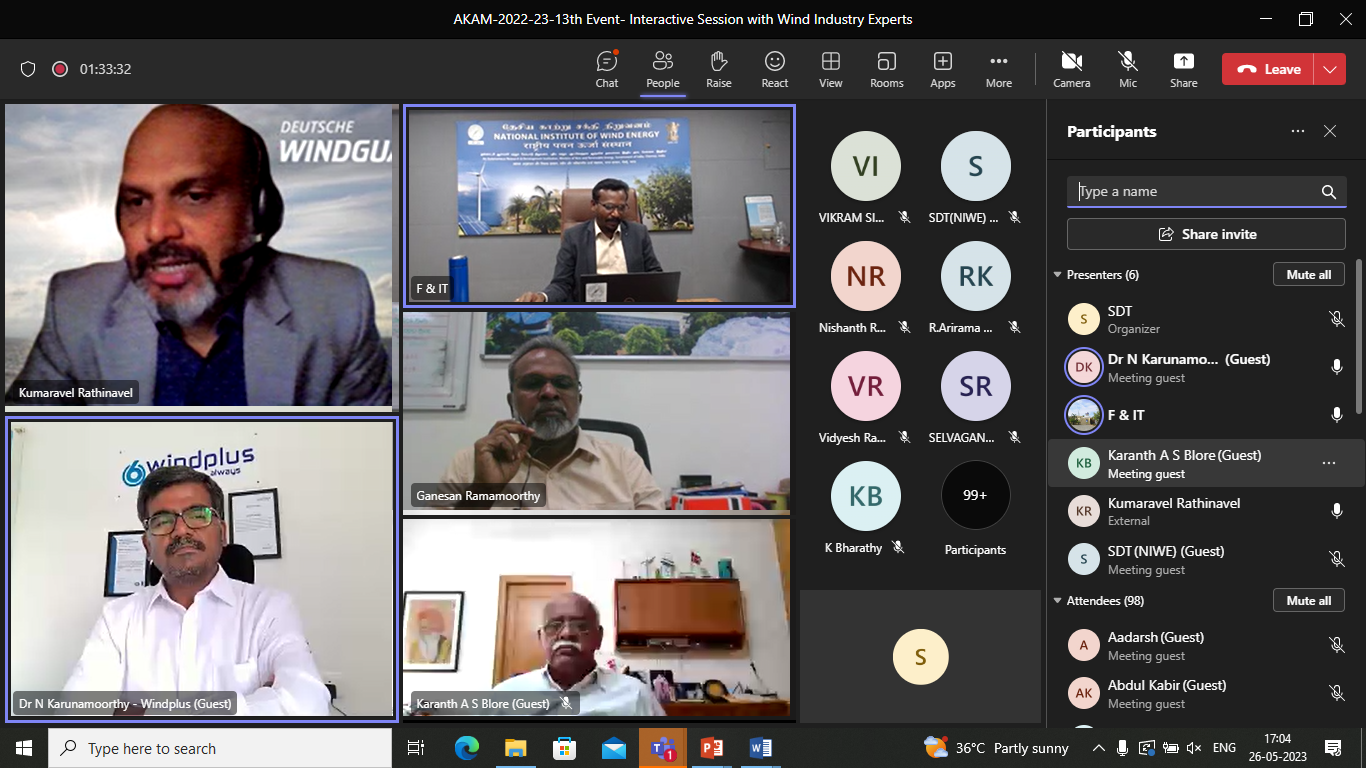This screenshot has width=1366, height=768.
Task: Collapse the Attendees (98) section
Action: tap(1058, 601)
